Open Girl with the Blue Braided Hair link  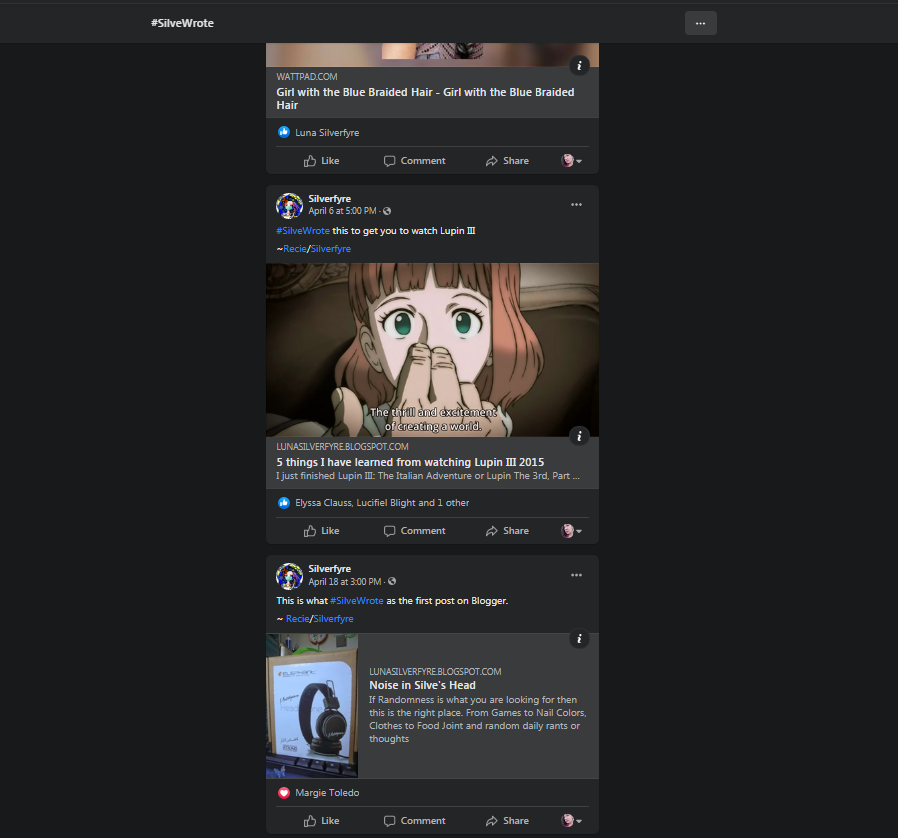(425, 99)
